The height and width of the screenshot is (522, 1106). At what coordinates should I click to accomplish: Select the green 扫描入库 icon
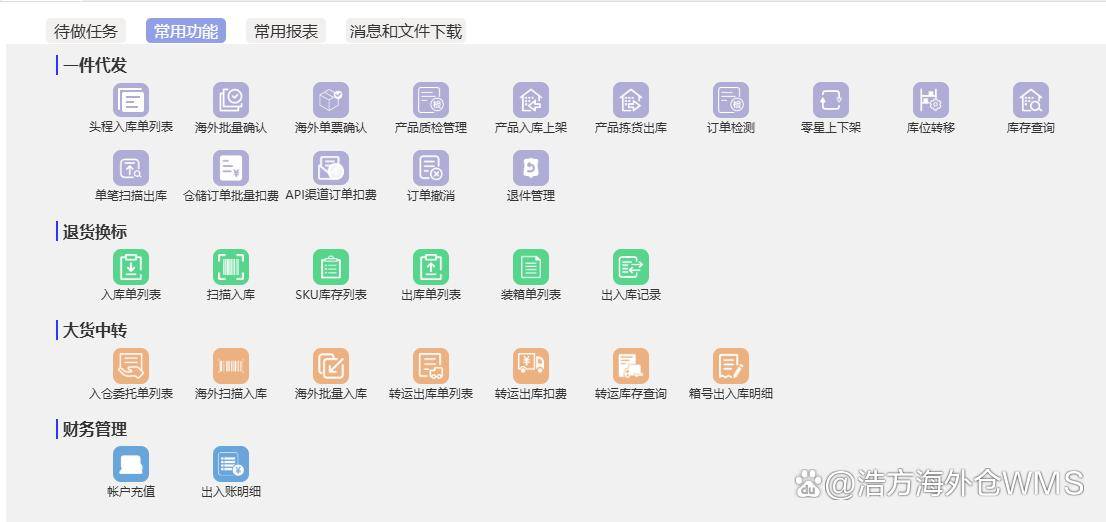(x=231, y=267)
